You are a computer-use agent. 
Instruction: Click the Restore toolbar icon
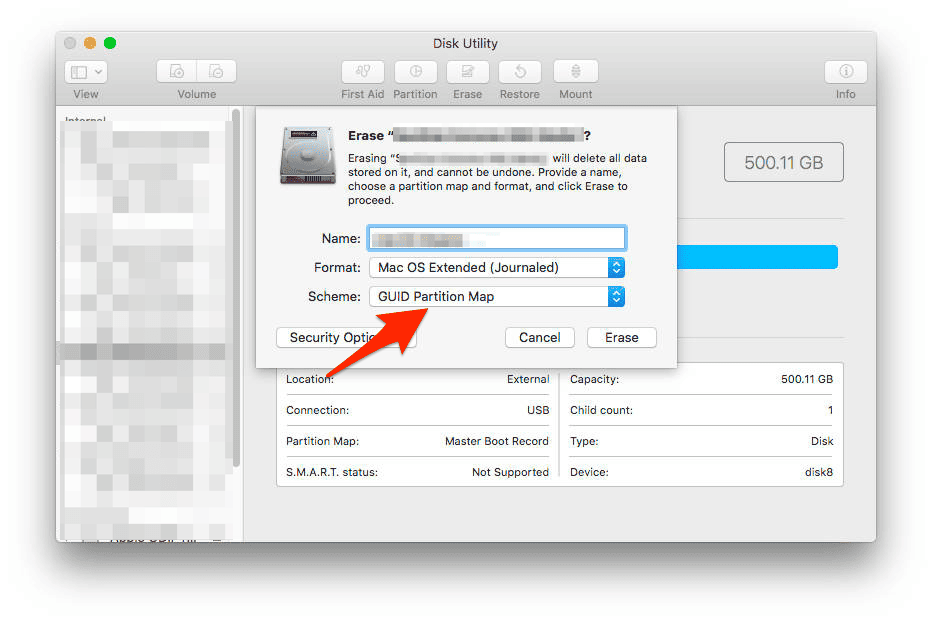click(519, 72)
